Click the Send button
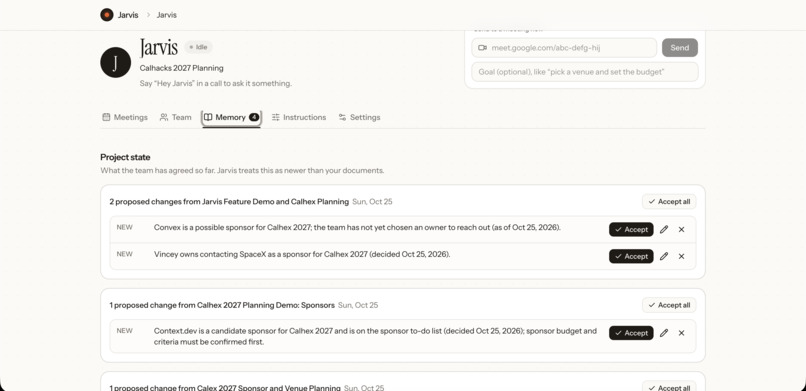 pyautogui.click(x=680, y=48)
